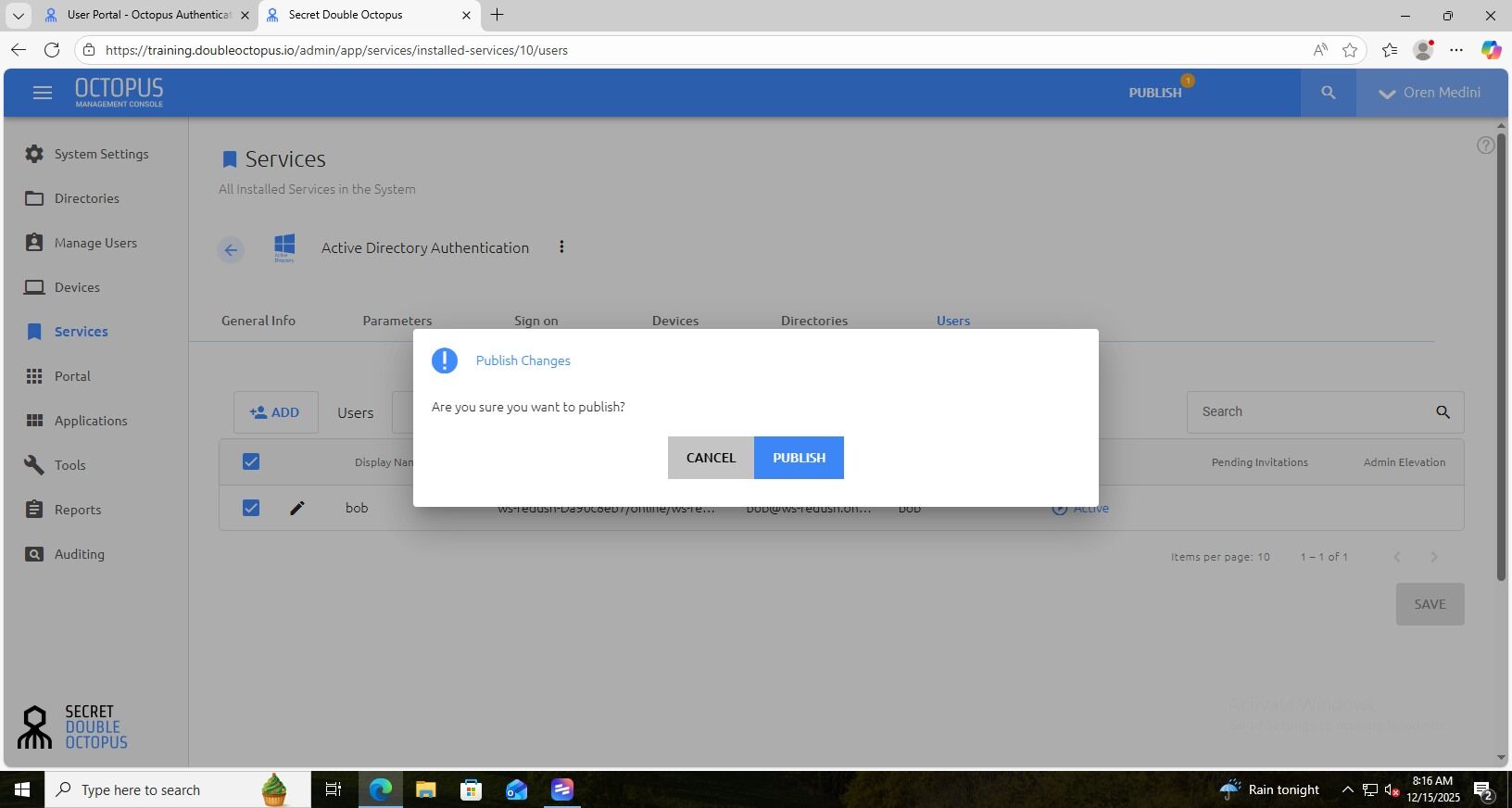This screenshot has height=808, width=1512.
Task: Click CANCEL in the Publish Changes dialog
Action: [x=711, y=458]
